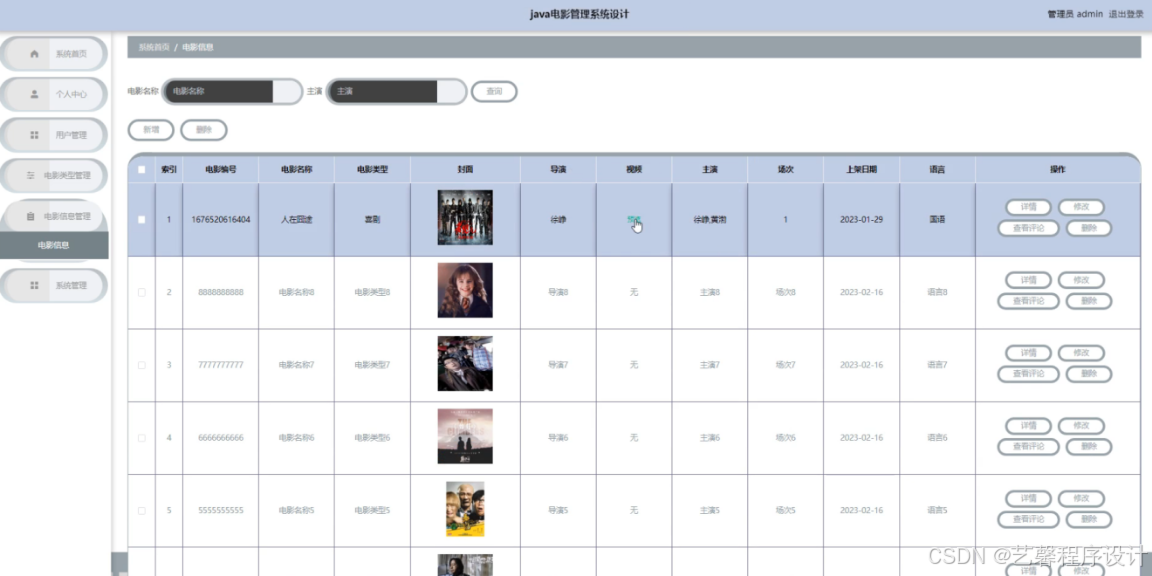Image resolution: width=1152 pixels, height=576 pixels.
Task: Click the person icon beside 个人中心
Action: (34, 94)
